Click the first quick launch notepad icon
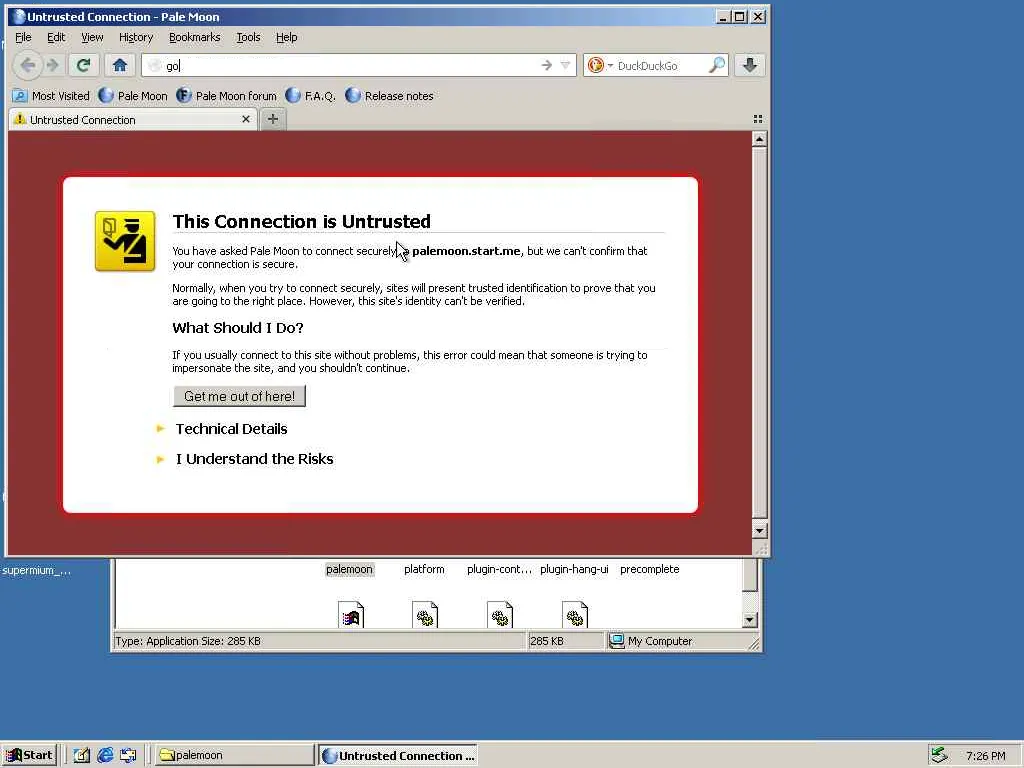Viewport: 1024px width, 768px height. (x=82, y=756)
